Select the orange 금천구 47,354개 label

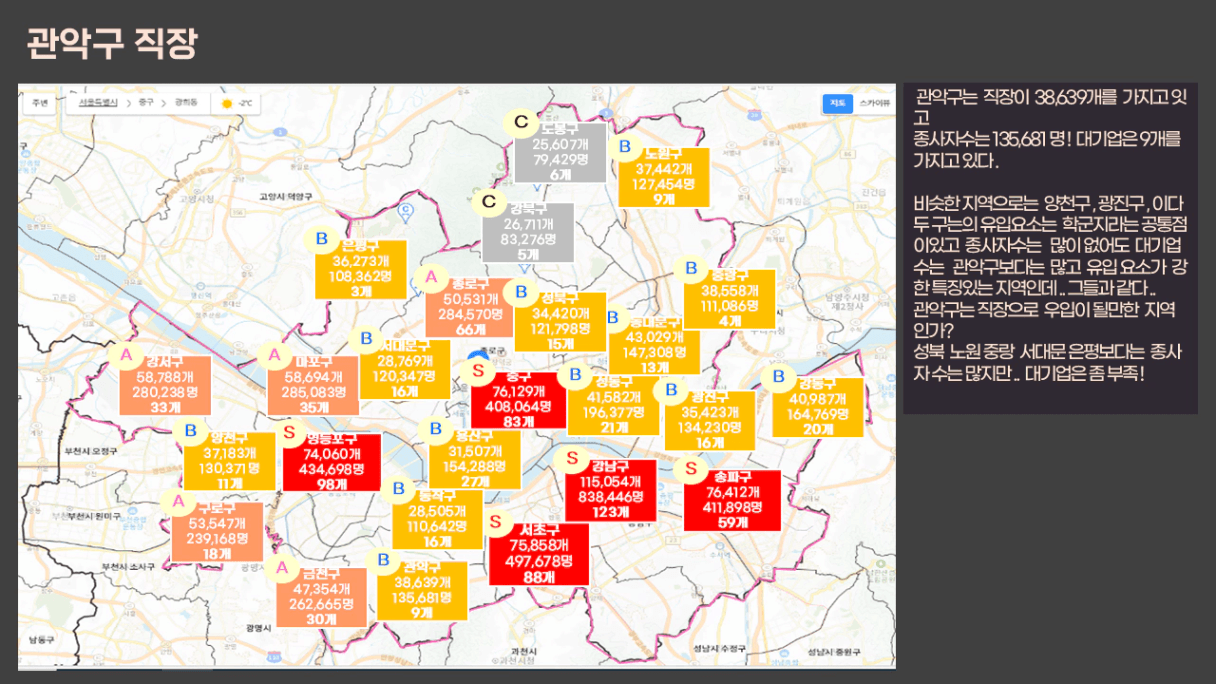[321, 597]
